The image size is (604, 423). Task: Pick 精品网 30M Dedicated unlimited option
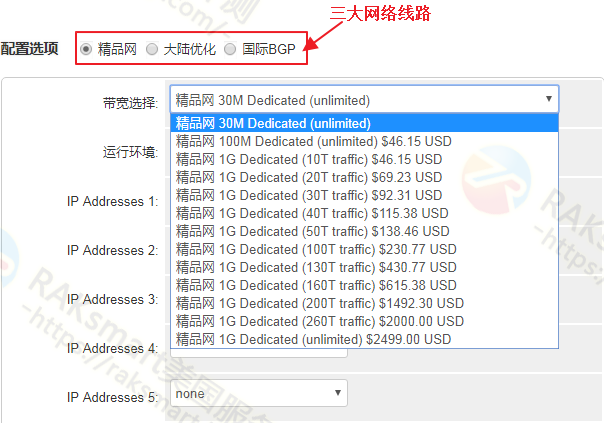pos(364,123)
